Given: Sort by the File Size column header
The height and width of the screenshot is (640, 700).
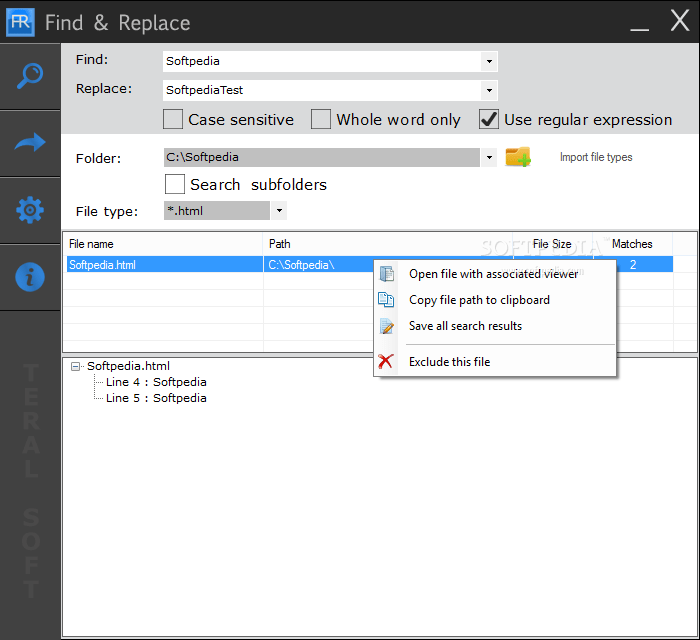Looking at the screenshot, I should [553, 244].
